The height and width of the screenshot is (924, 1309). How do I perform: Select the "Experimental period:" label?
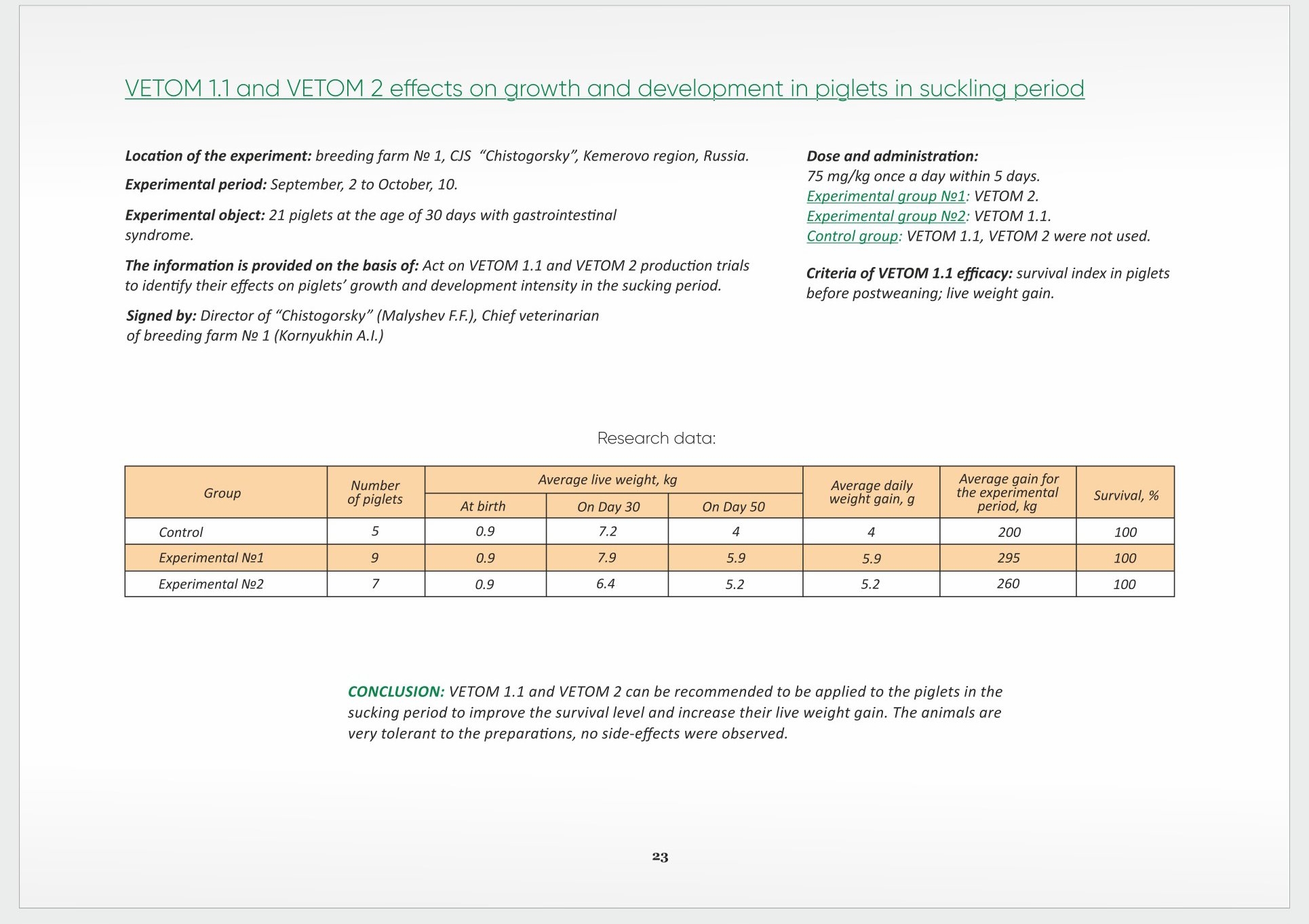tap(196, 185)
